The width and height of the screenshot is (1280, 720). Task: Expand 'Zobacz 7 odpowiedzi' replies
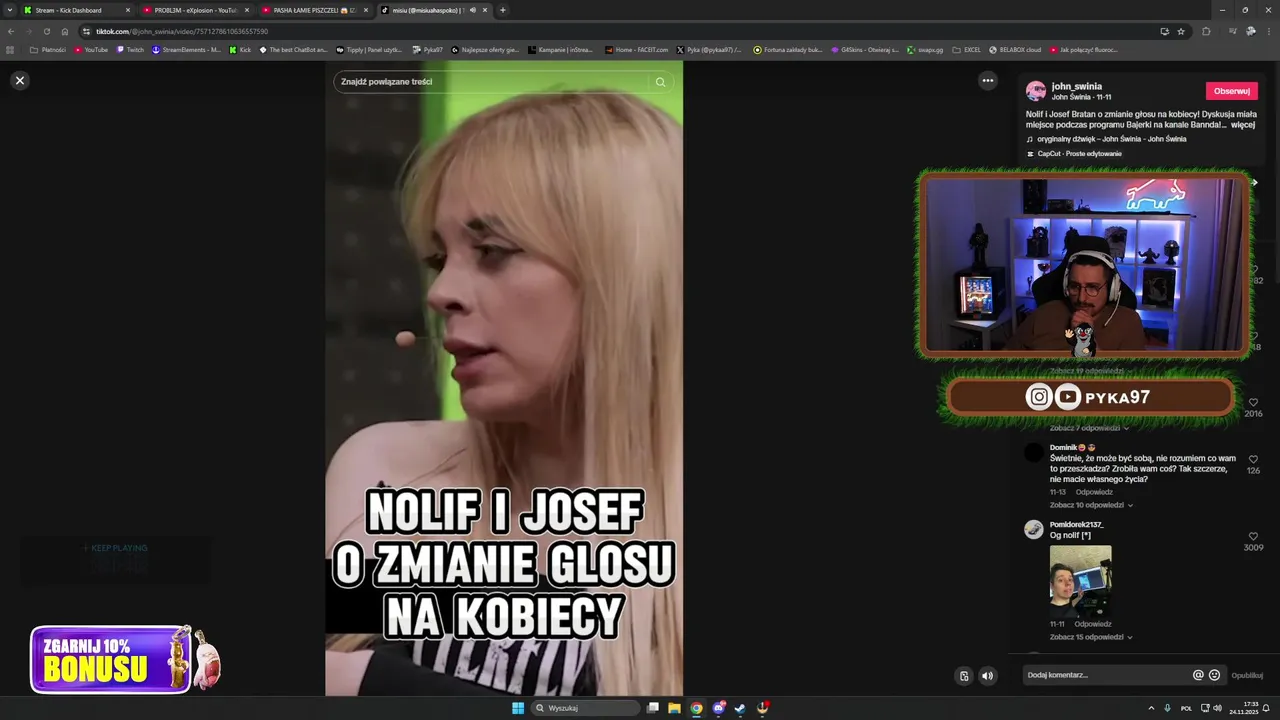click(x=1089, y=428)
